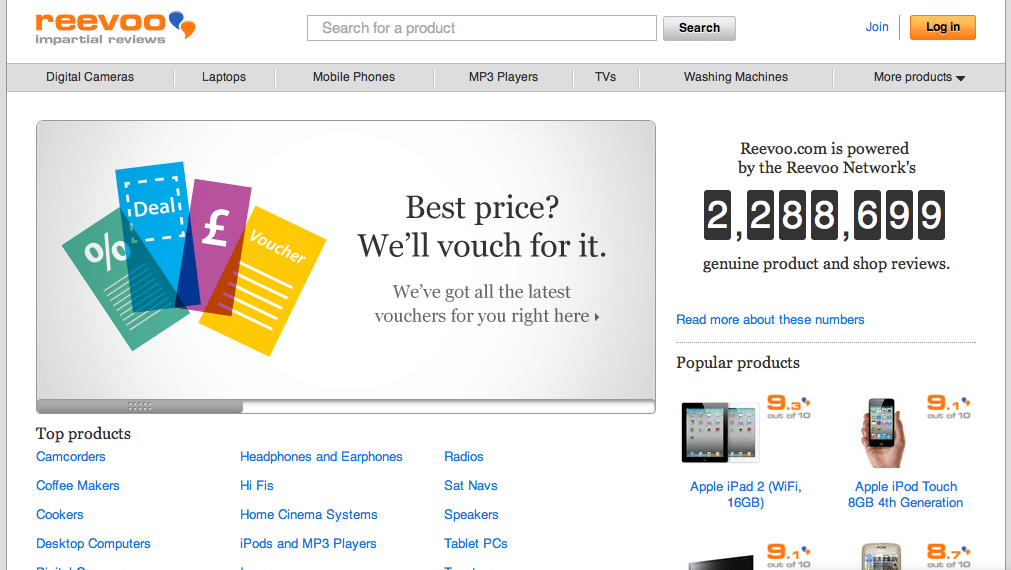The width and height of the screenshot is (1011, 570).
Task: Click 'Best price? We'll vouch for it.' headline
Action: (482, 226)
